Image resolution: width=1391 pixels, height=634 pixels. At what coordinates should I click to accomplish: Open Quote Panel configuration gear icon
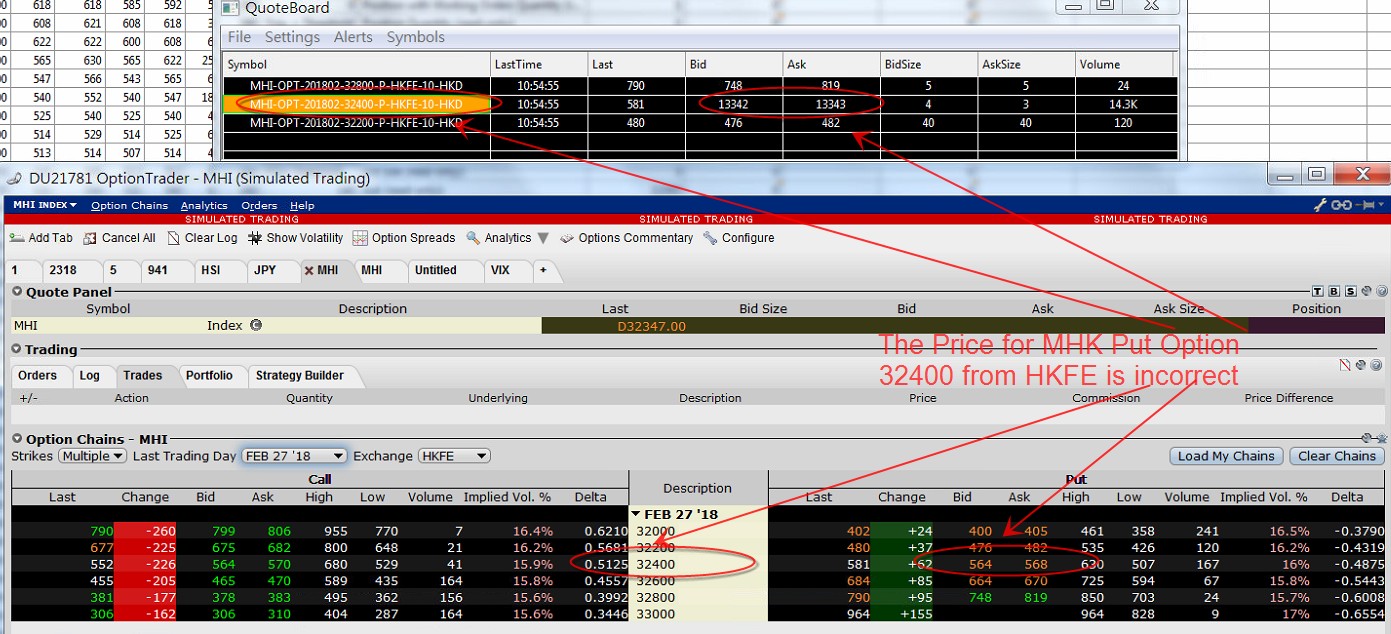coord(1366,291)
